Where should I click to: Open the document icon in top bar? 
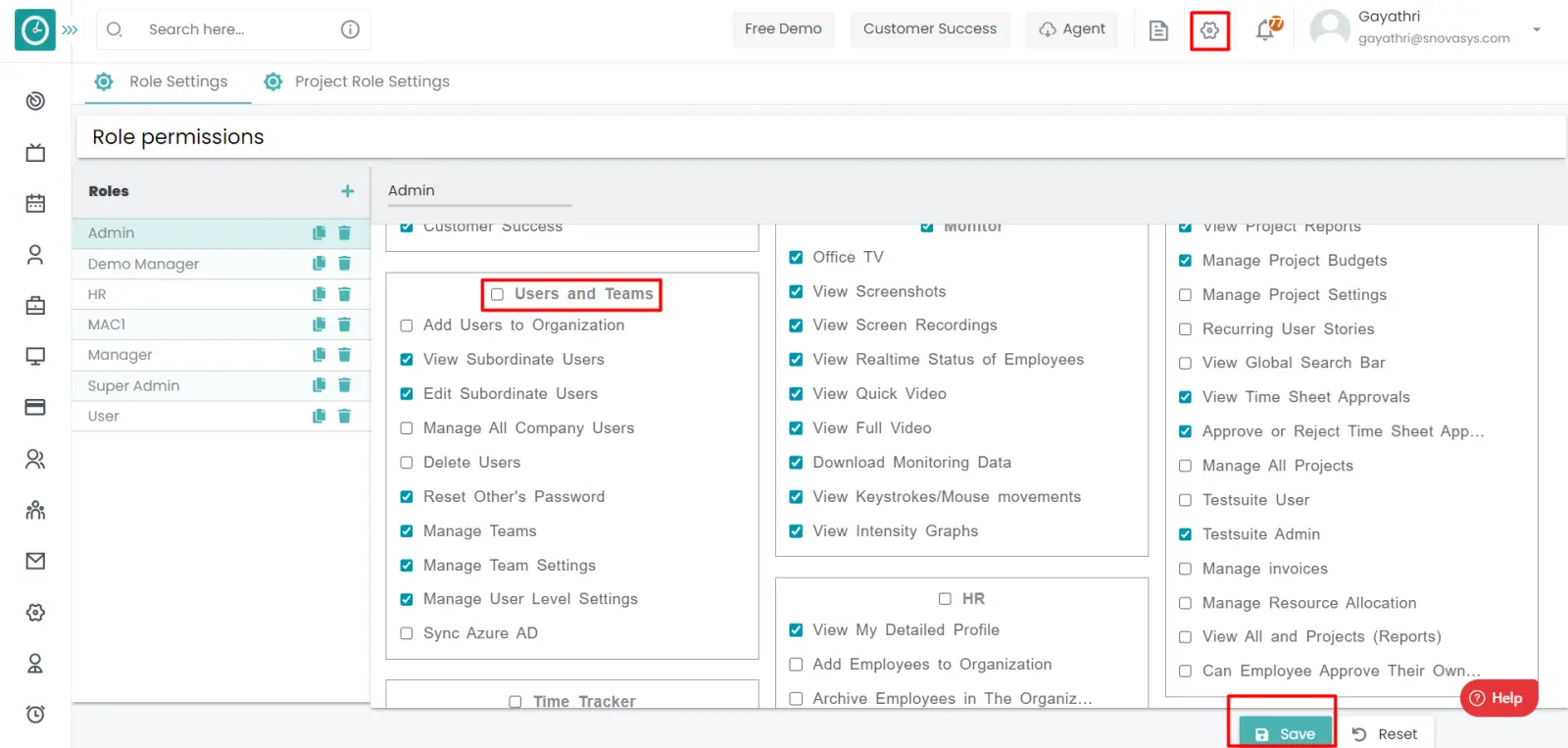click(x=1158, y=30)
